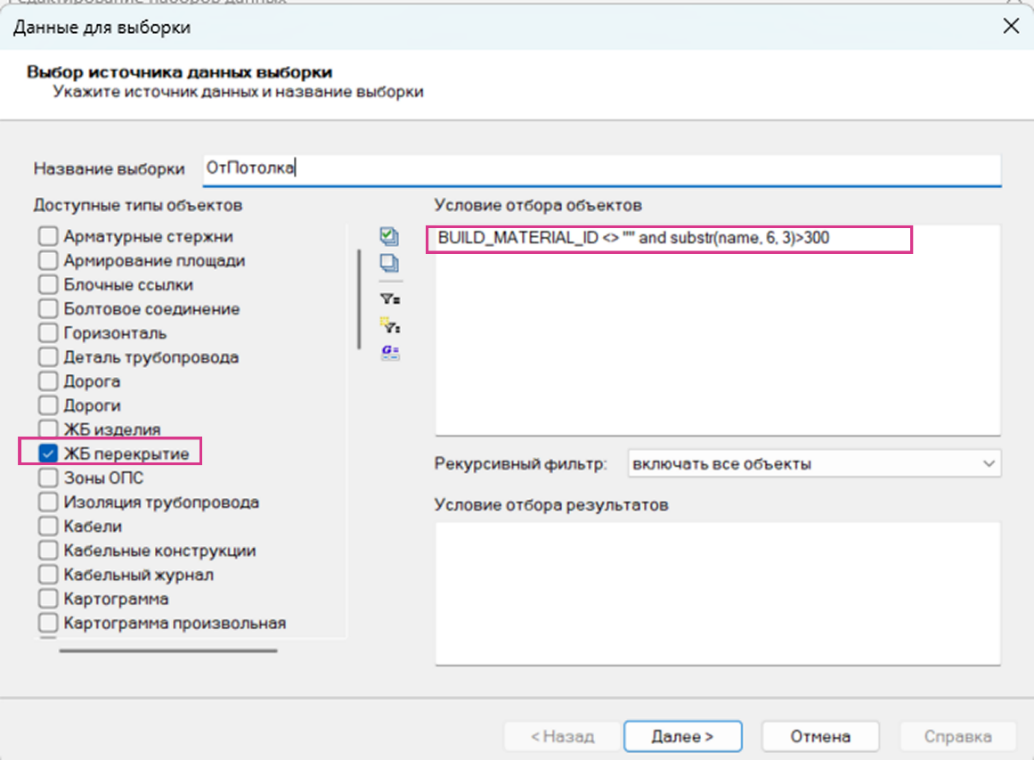Click the Отмена button
Viewport: 1034px width, 760px height.
(820, 736)
